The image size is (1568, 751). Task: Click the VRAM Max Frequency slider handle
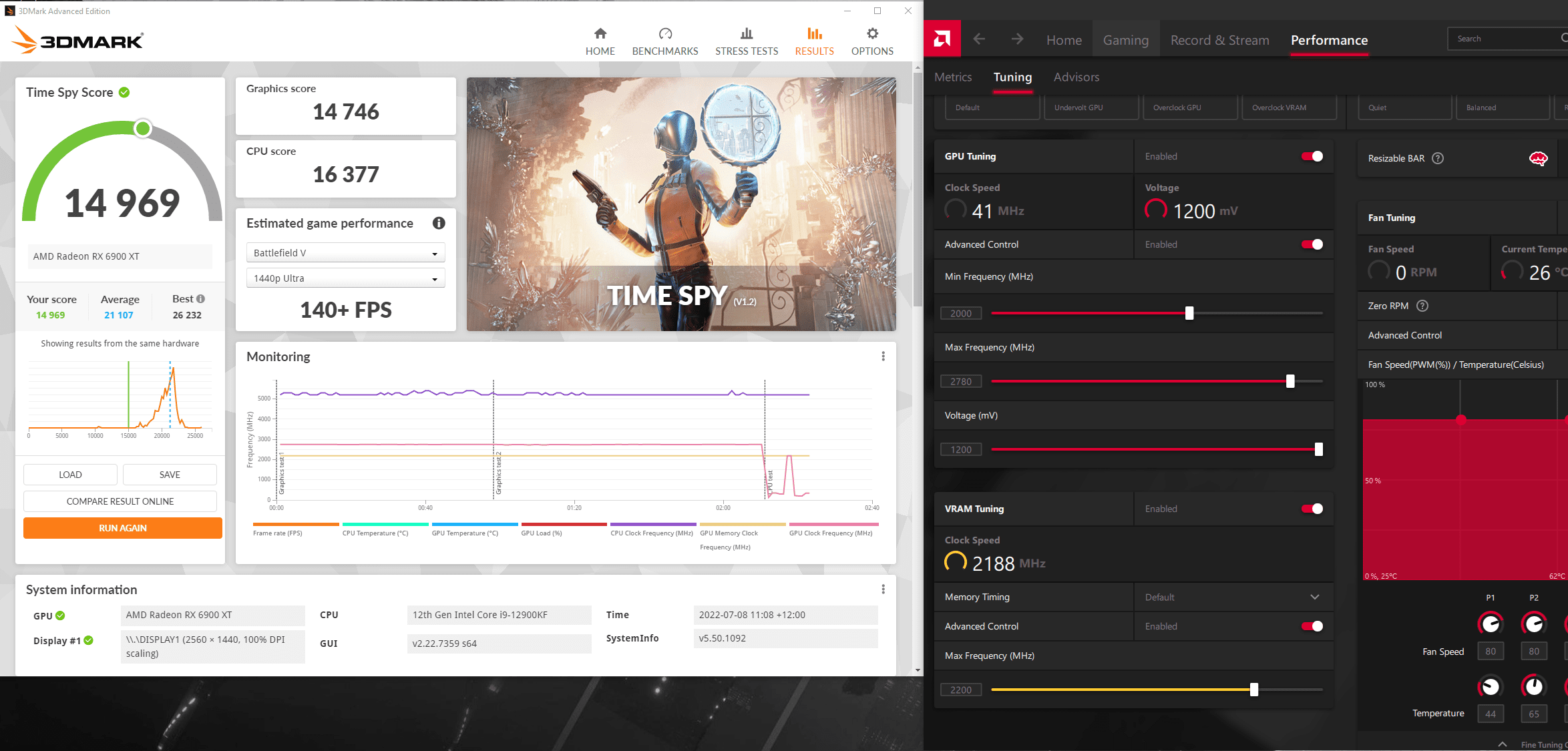point(1254,690)
